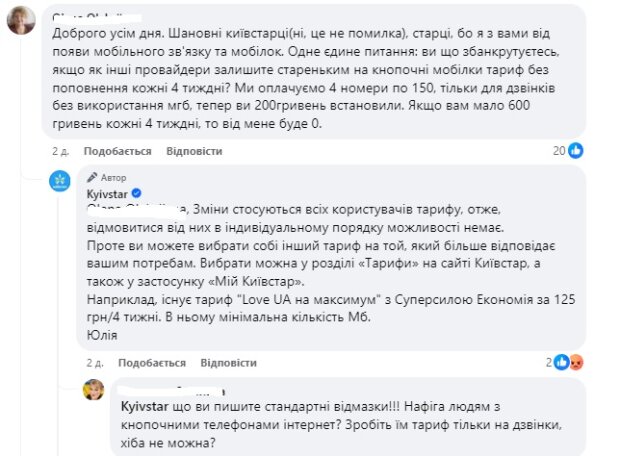Reply to the first comment with Відповісти
The width and height of the screenshot is (620, 456).
click(x=194, y=151)
